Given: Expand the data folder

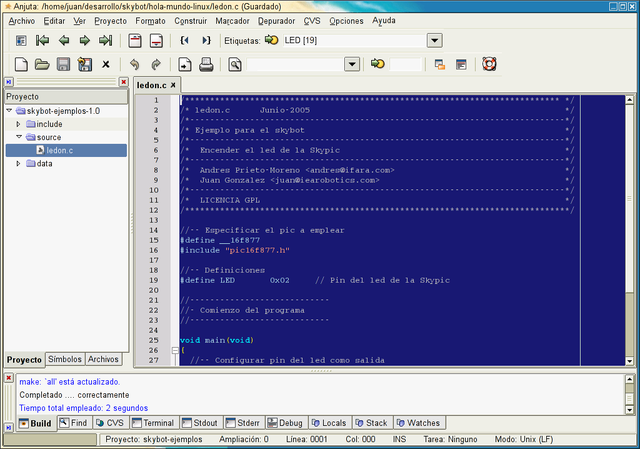Looking at the screenshot, I should (x=18, y=163).
